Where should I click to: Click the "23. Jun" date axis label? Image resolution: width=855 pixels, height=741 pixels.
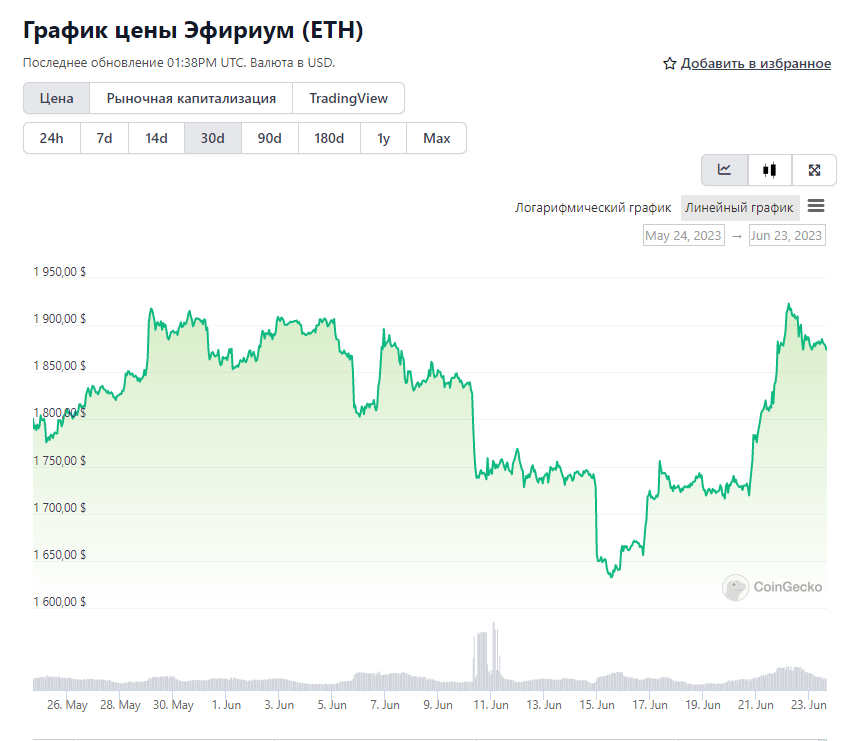pyautogui.click(x=809, y=704)
